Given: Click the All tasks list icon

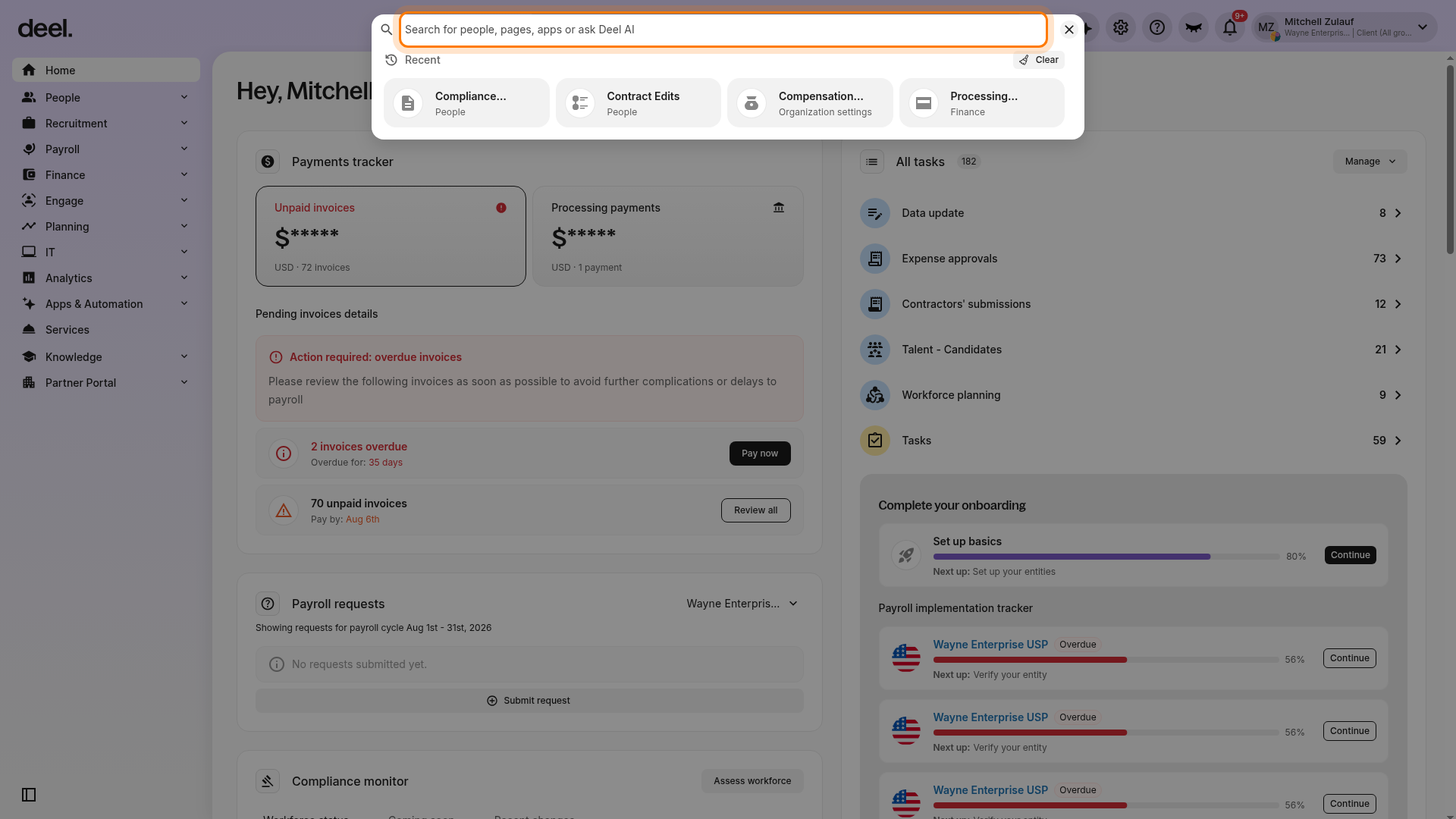Looking at the screenshot, I should [x=872, y=162].
